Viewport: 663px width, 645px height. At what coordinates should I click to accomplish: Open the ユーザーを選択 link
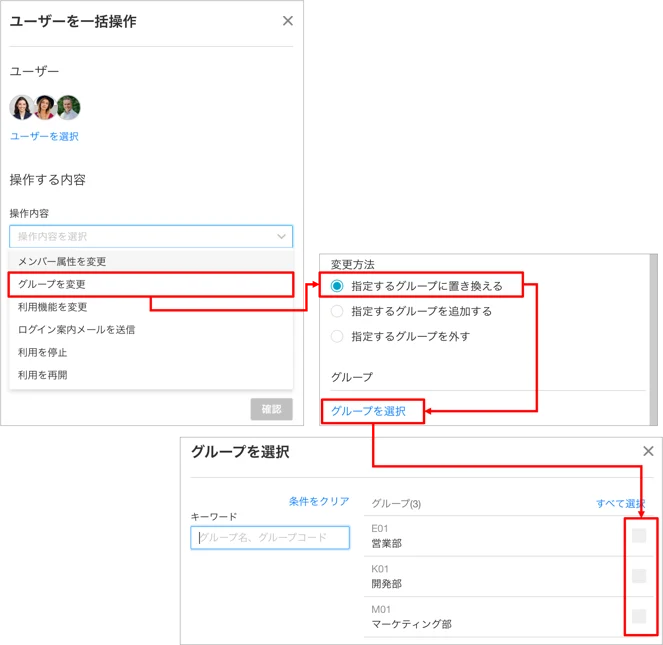pos(44,136)
